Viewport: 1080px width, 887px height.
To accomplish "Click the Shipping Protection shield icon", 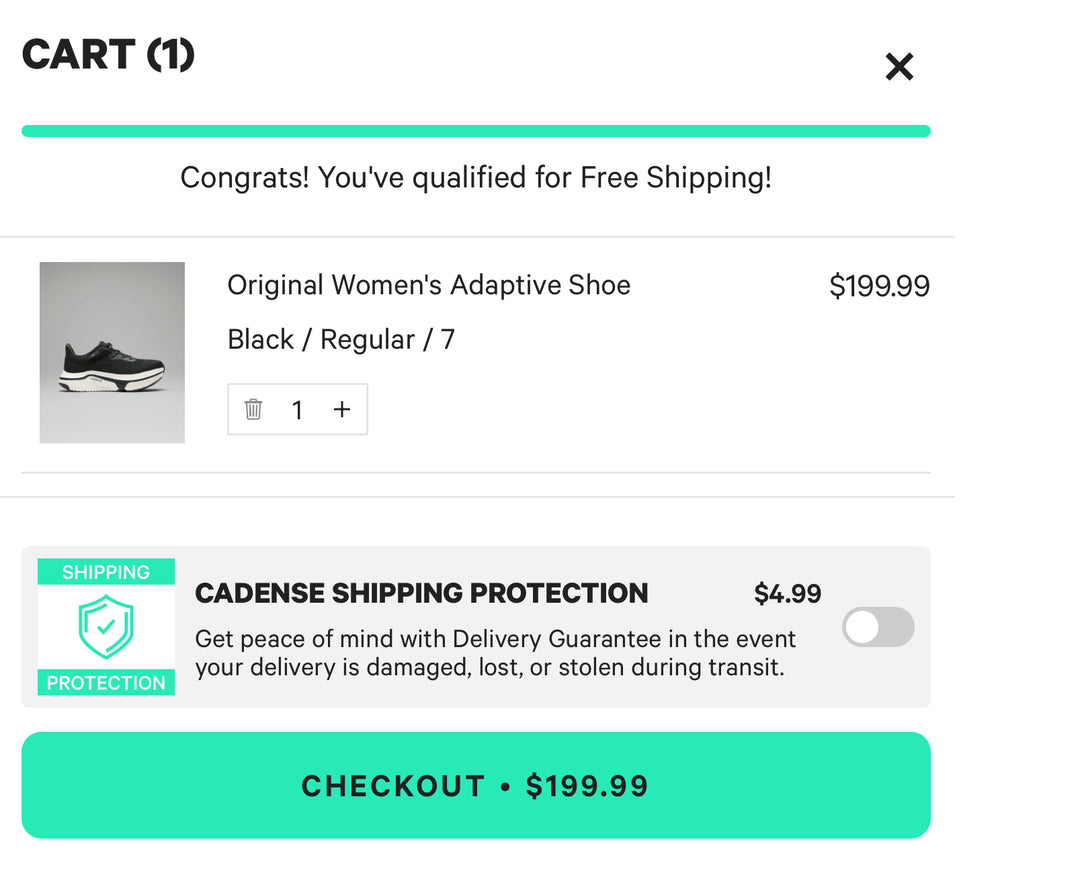I will coord(106,627).
